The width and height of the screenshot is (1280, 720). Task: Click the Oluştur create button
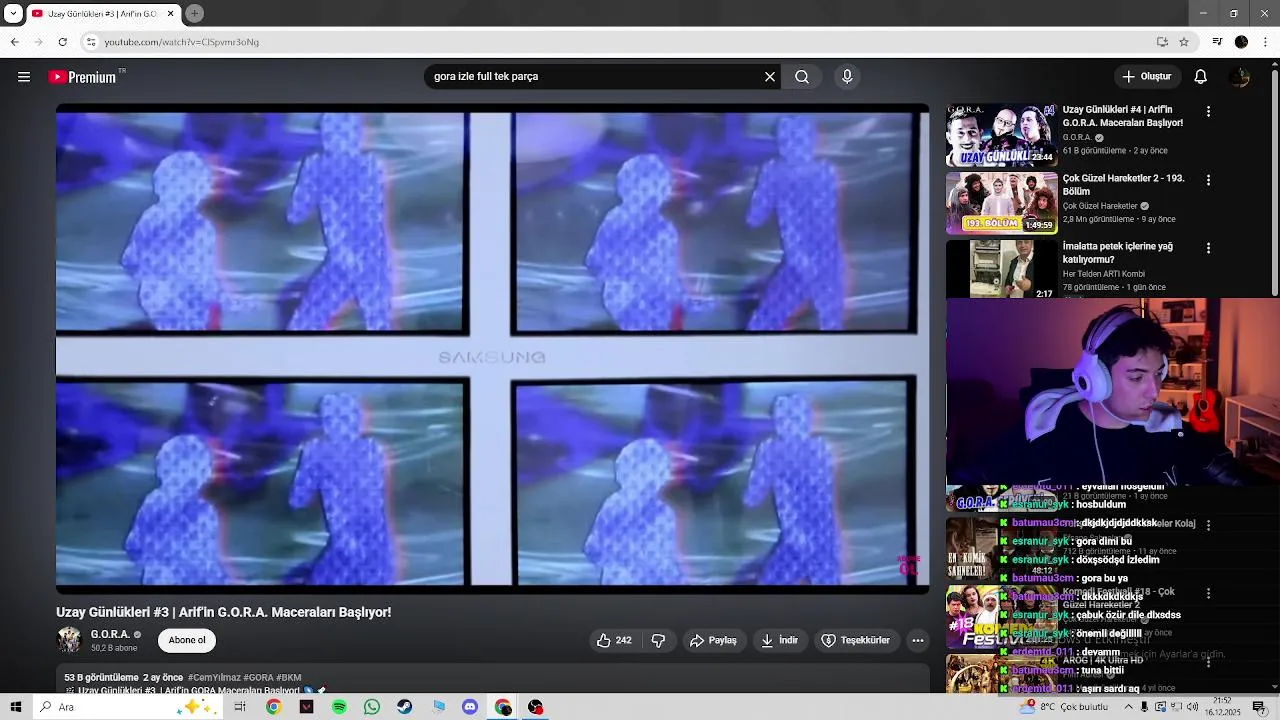(x=1147, y=77)
